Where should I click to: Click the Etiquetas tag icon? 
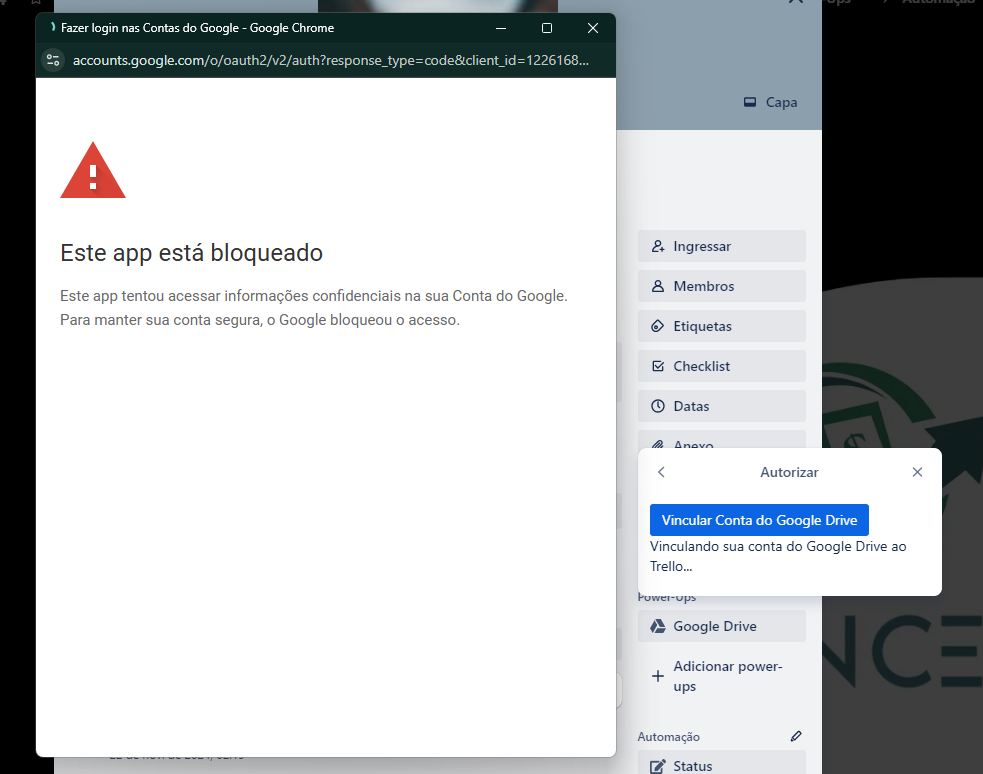point(658,326)
